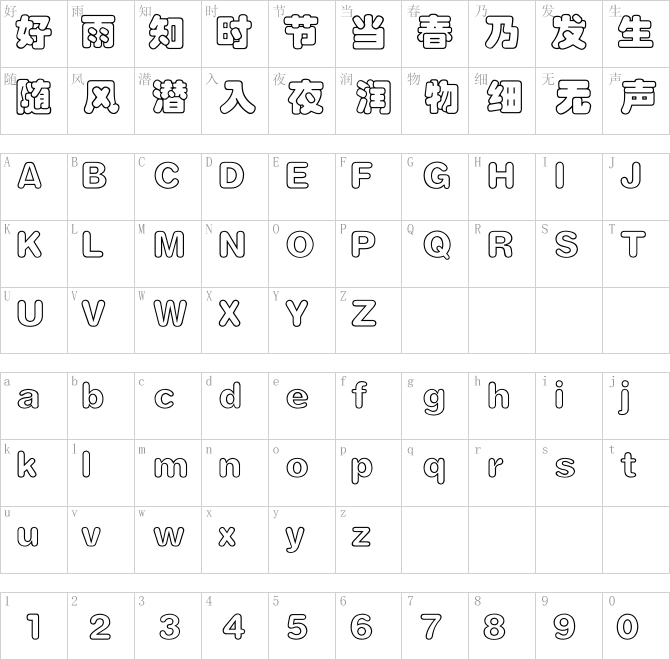Select the lowercase m glyph

pyautogui.click(x=170, y=467)
